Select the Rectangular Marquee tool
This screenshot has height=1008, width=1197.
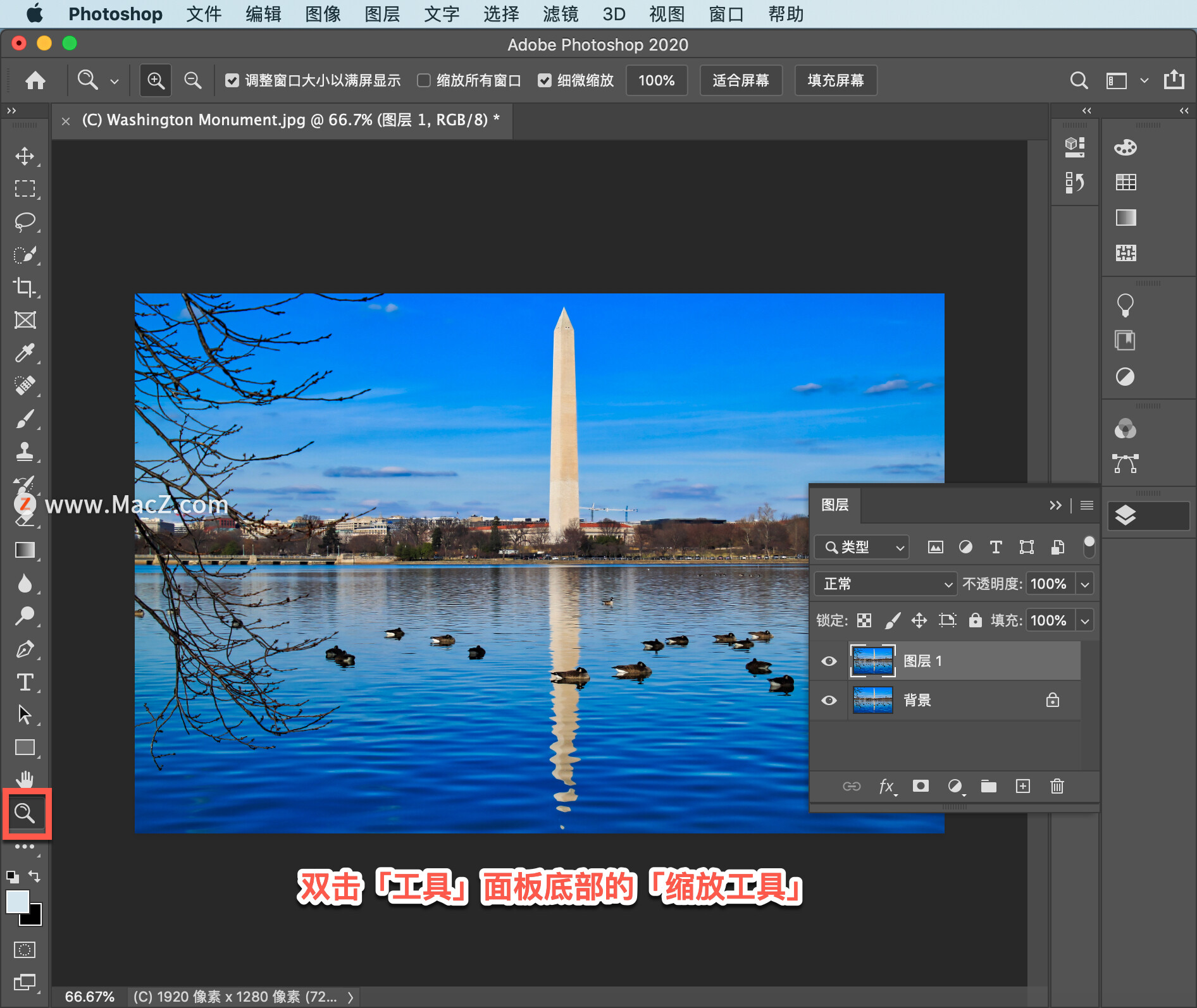pos(25,188)
